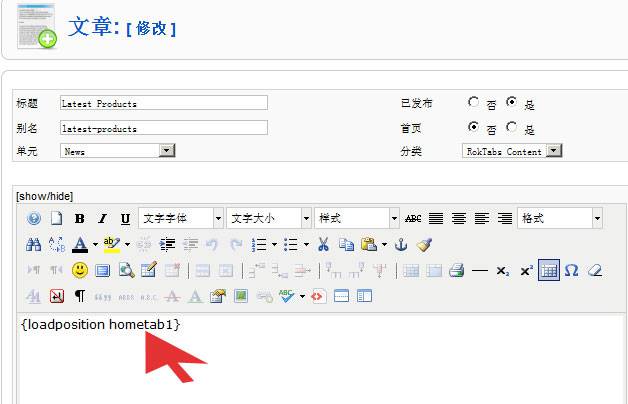Insert read more icon
Image resolution: width=628 pixels, height=404 pixels.
tap(364, 296)
